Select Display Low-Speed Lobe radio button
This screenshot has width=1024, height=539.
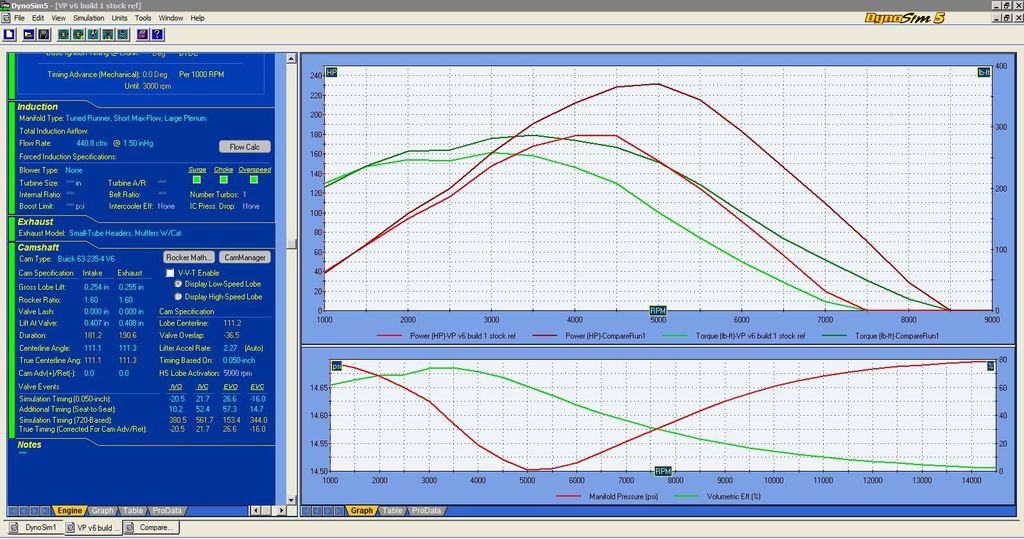coord(178,284)
